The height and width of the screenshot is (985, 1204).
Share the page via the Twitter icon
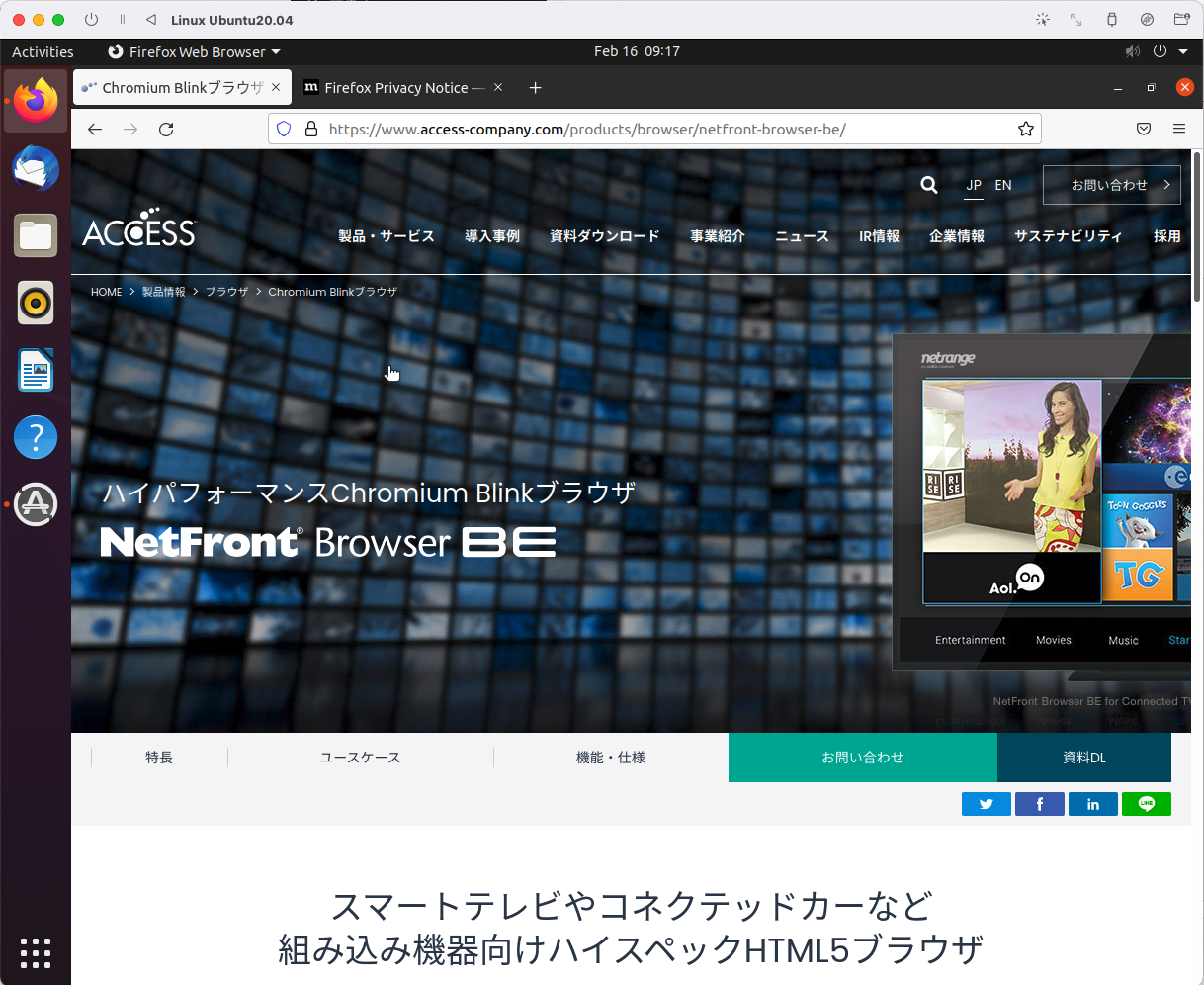[x=986, y=803]
